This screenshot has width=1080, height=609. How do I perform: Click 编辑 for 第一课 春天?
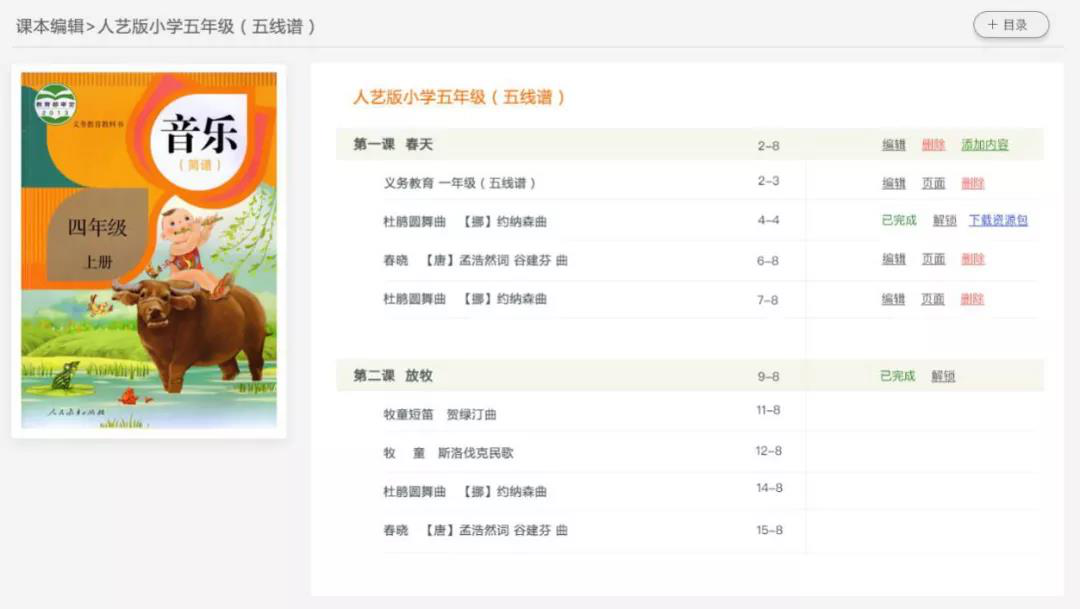click(x=893, y=145)
